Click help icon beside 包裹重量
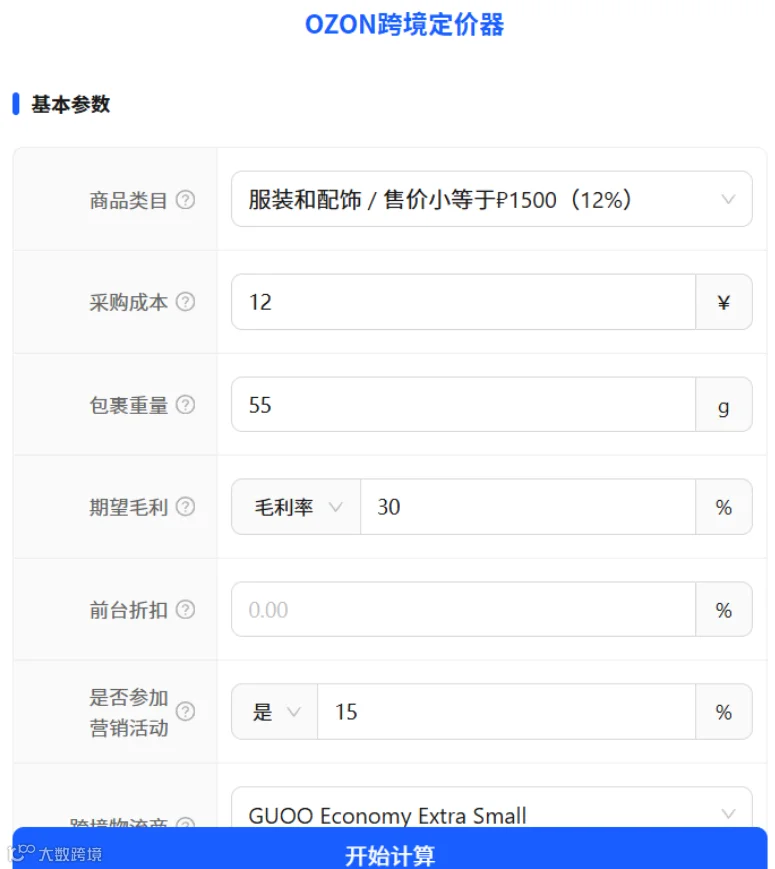 185,405
